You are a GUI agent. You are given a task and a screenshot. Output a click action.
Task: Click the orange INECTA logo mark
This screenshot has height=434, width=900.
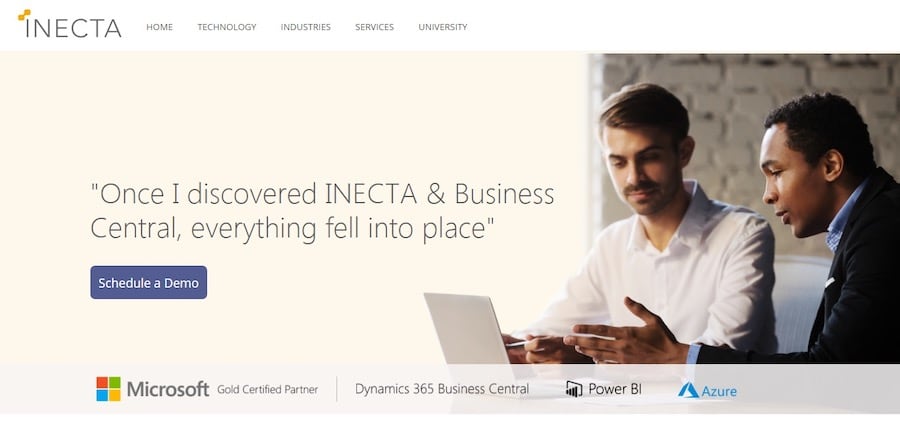[24, 14]
